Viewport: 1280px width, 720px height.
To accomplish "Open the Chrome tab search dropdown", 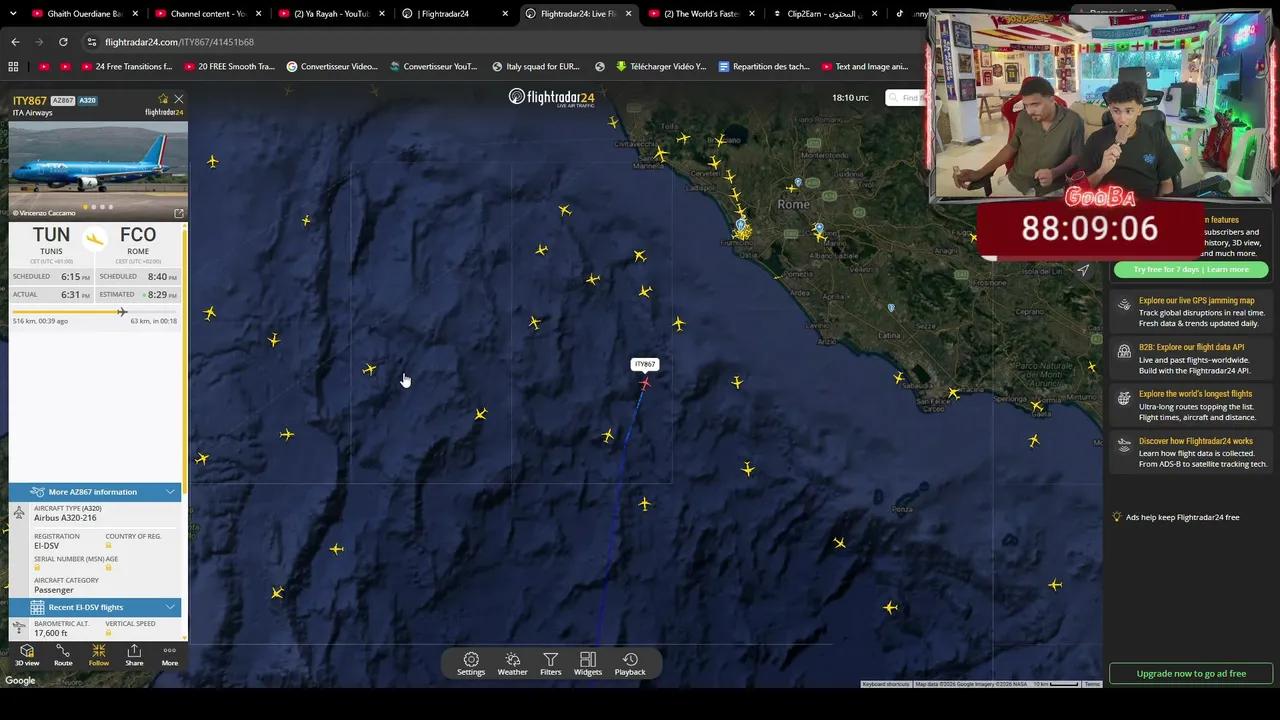I will [13, 14].
